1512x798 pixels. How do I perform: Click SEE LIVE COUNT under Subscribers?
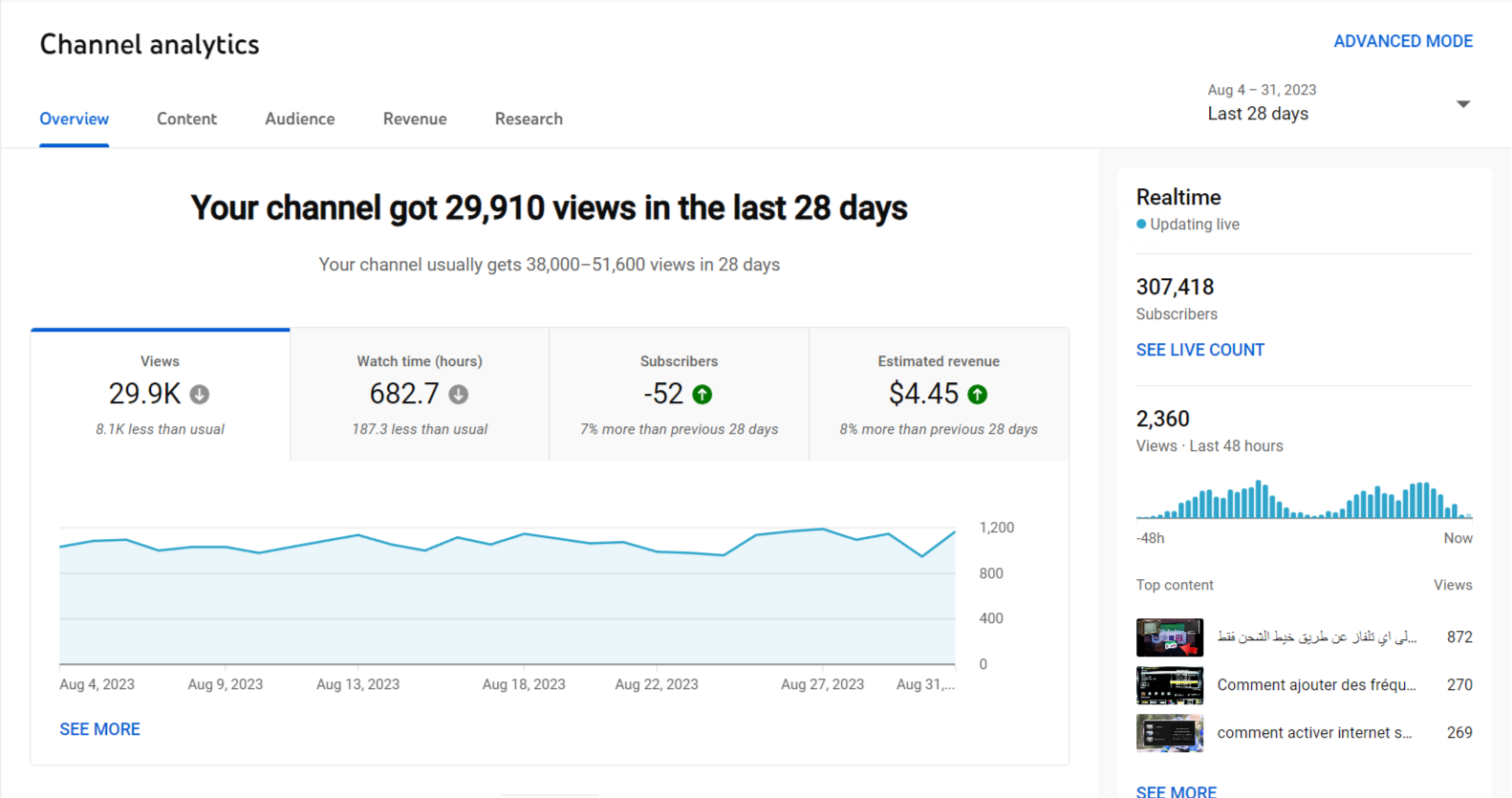click(1199, 350)
